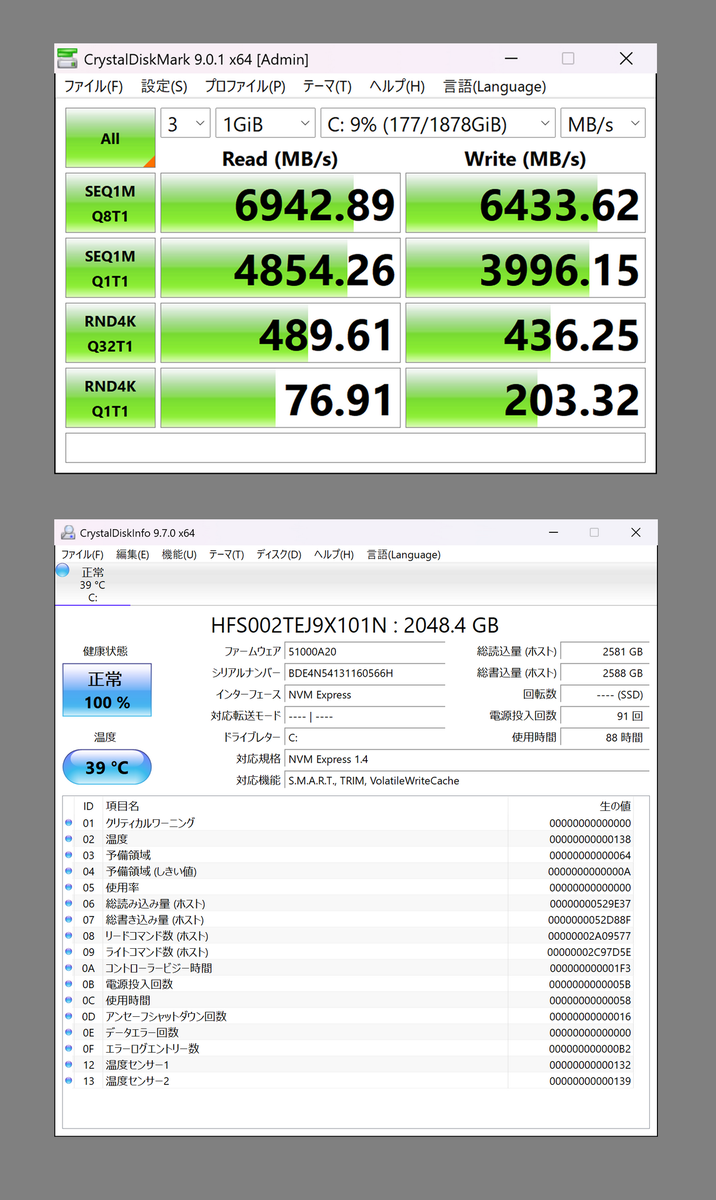Open the C: drive selection dropdown

click(x=438, y=124)
